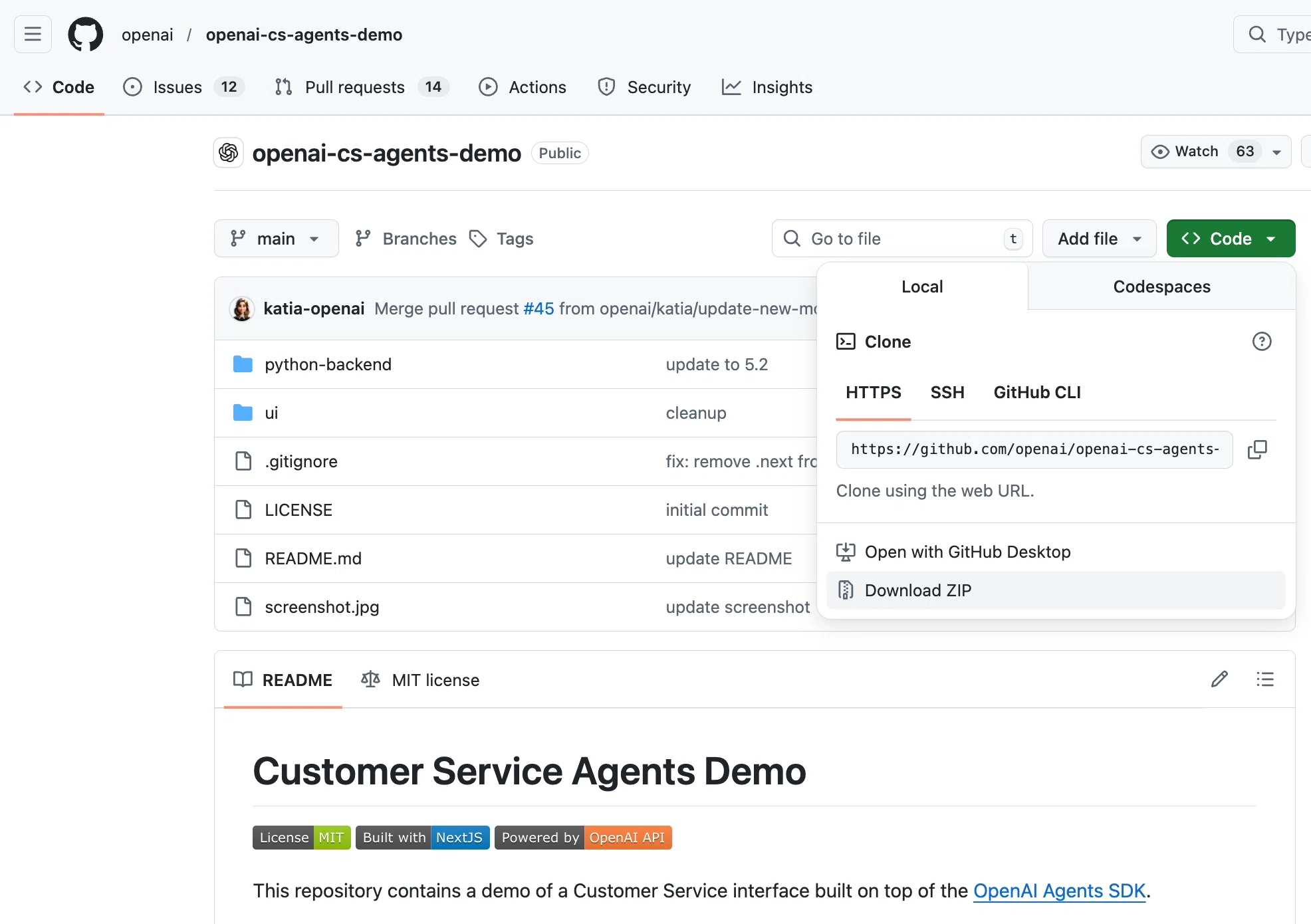Open openai owner link in breadcrumb
This screenshot has height=924, width=1311.
click(x=148, y=35)
